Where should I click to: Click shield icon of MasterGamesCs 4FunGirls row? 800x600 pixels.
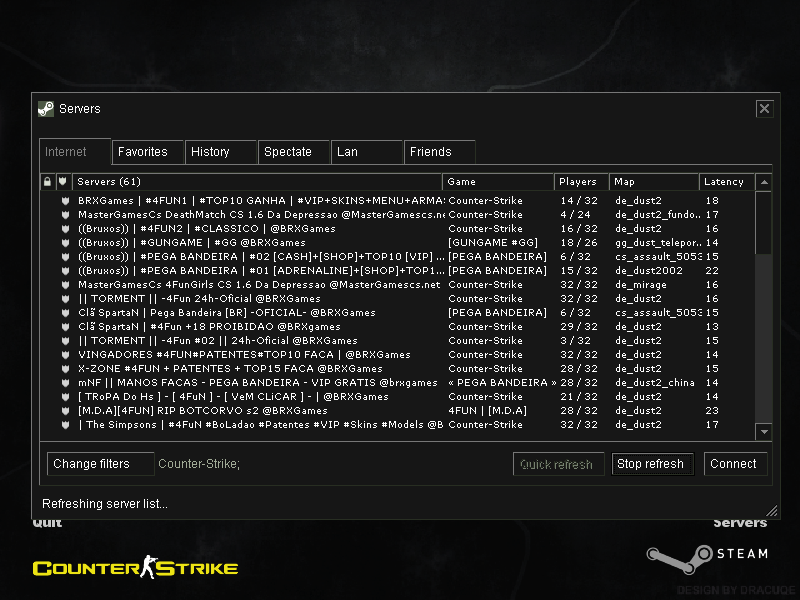[x=65, y=285]
